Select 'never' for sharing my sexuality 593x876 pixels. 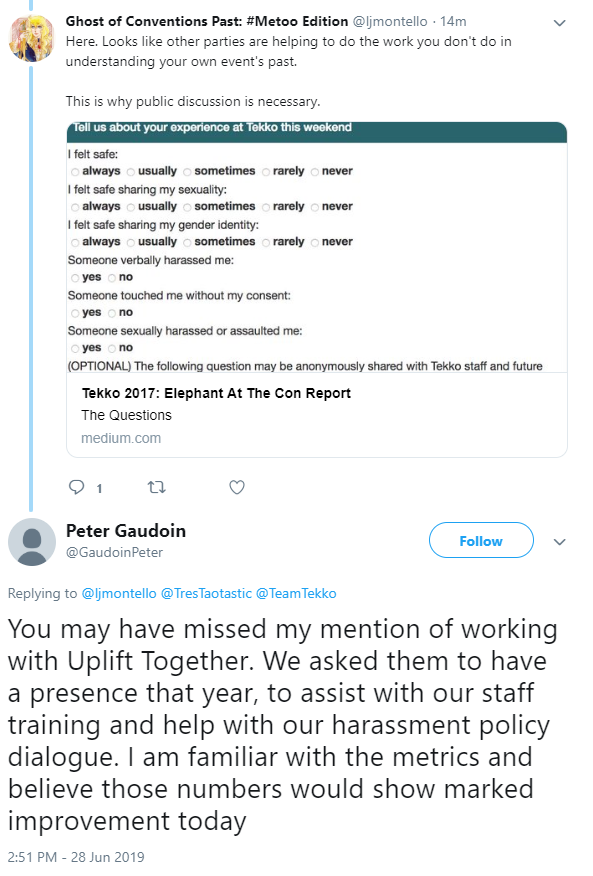(x=315, y=207)
